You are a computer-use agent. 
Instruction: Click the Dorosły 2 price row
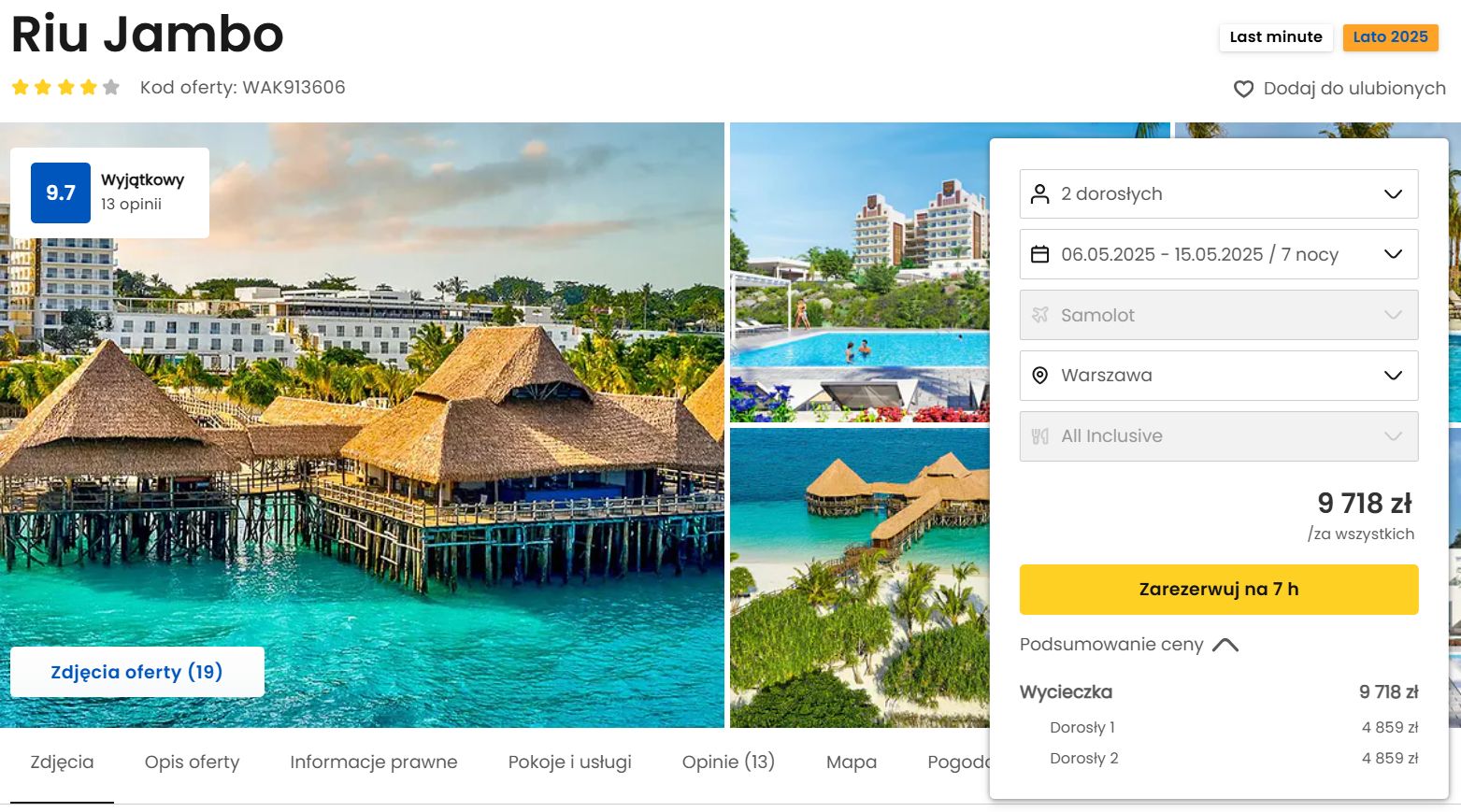tap(1234, 759)
